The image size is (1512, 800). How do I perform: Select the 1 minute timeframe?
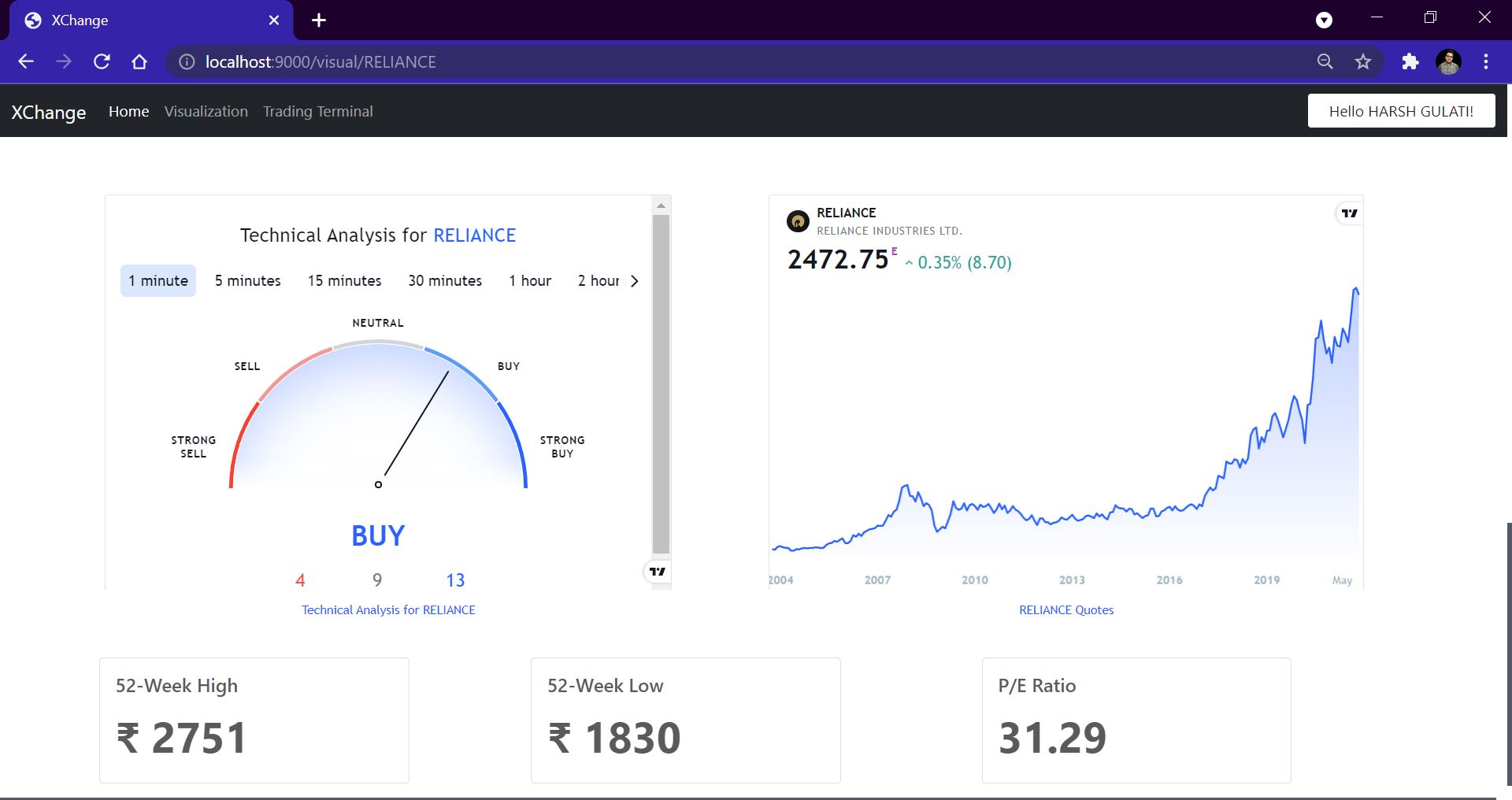pos(158,281)
